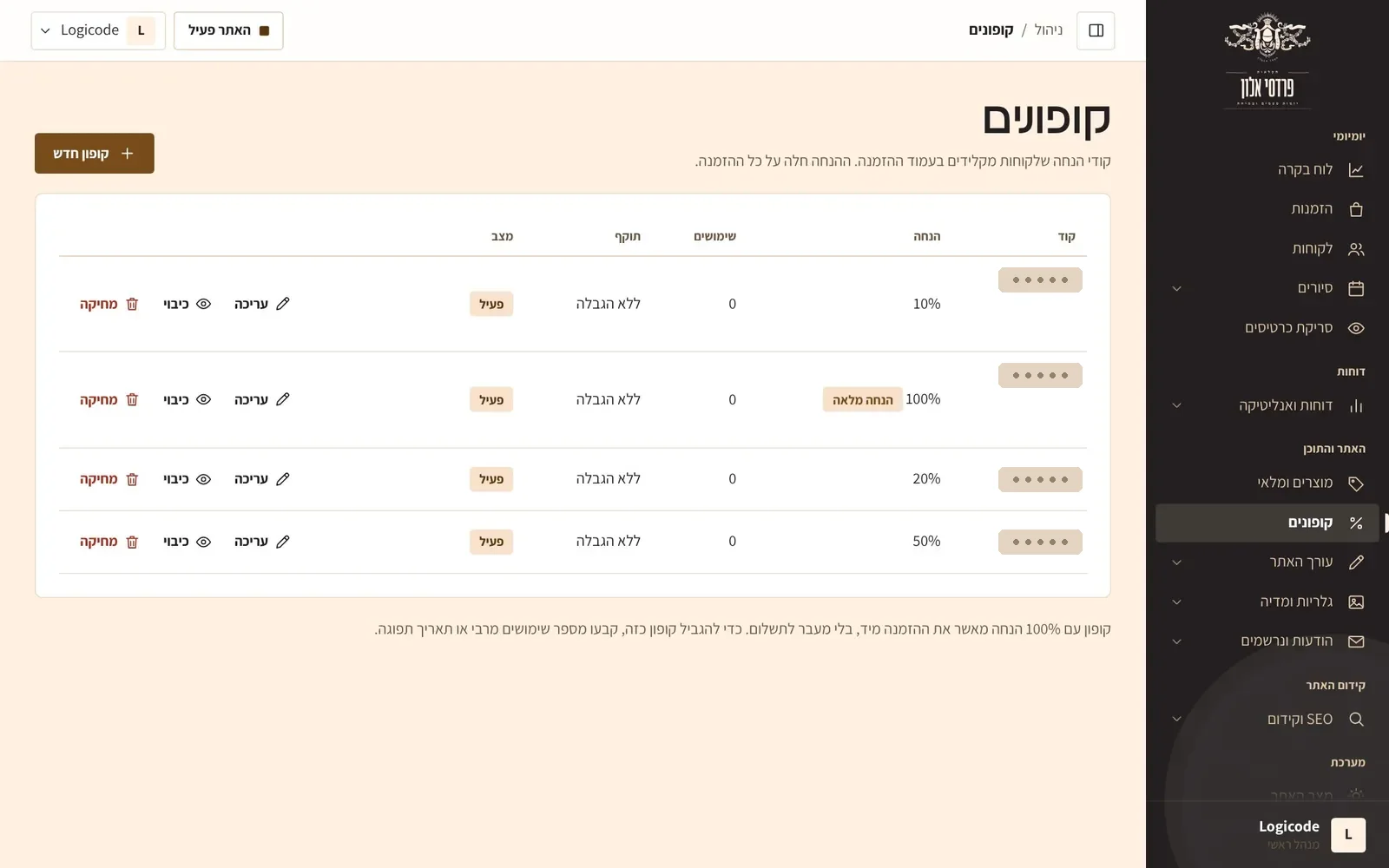Disable the 20% coupon via כיבוי
This screenshot has height=868, width=1389.
(188, 479)
